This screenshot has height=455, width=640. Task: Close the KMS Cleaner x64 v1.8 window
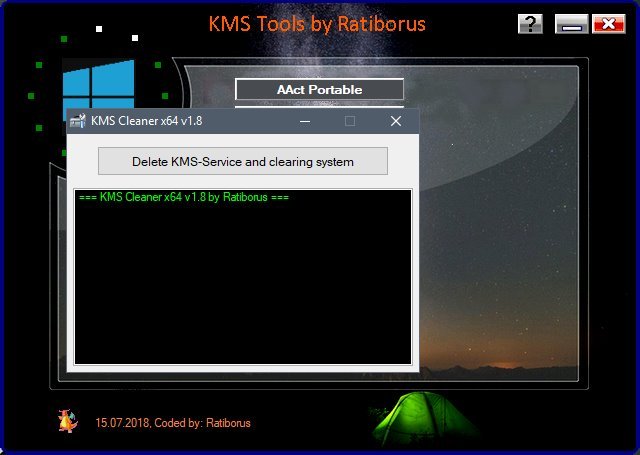[396, 121]
